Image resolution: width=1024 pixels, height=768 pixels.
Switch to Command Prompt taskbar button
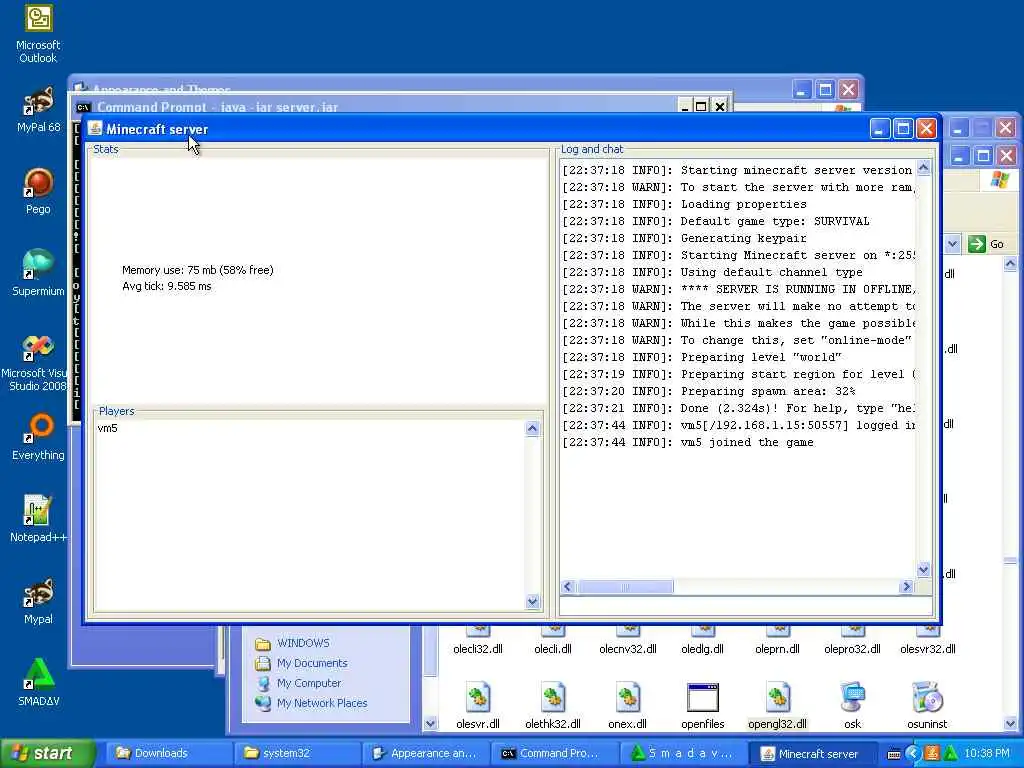(x=552, y=753)
